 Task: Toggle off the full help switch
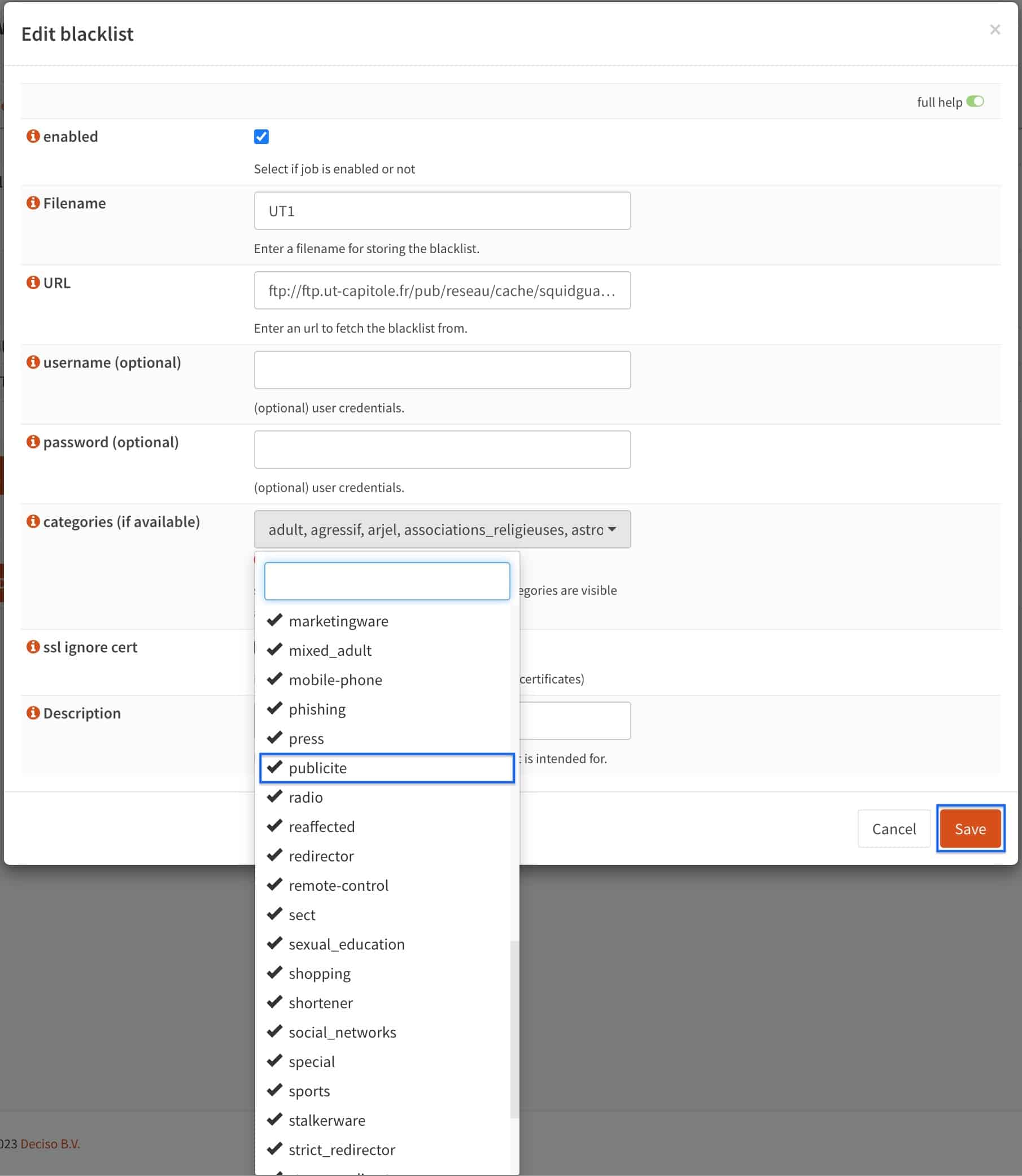coord(976,102)
